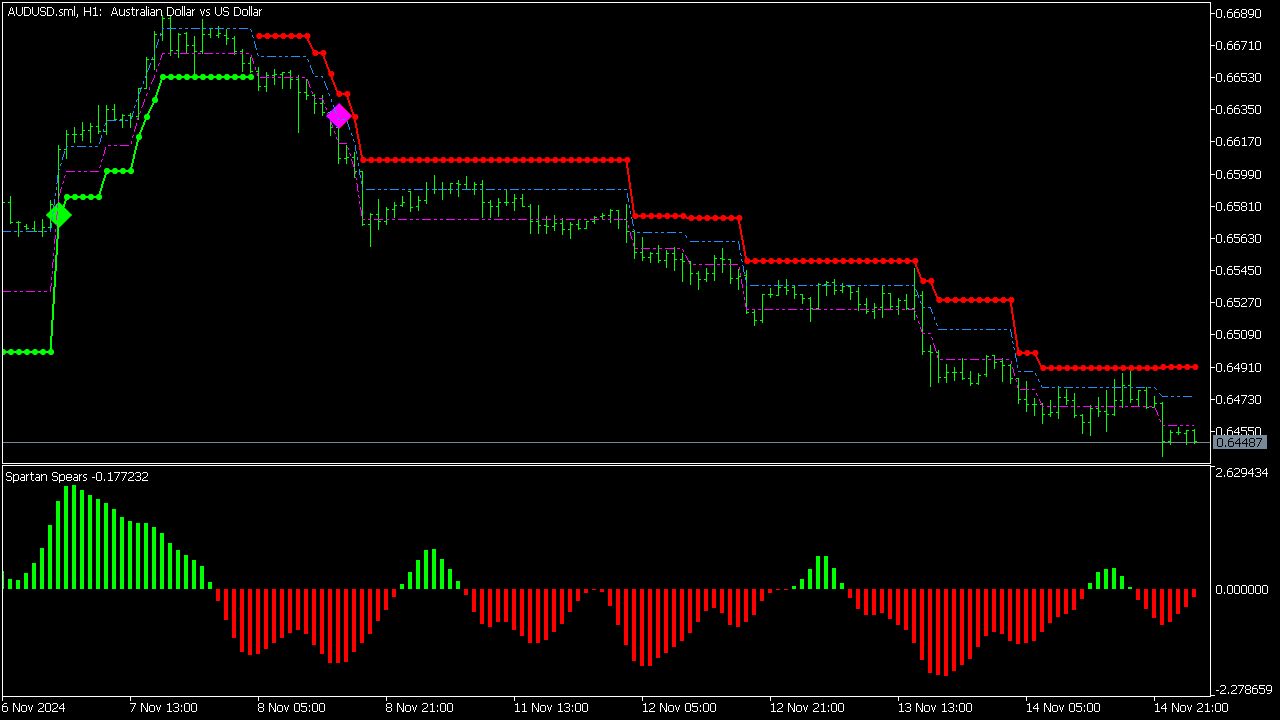Image resolution: width=1280 pixels, height=720 pixels.
Task: Click the 8 Nov 21:00 time label
Action: [x=420, y=708]
